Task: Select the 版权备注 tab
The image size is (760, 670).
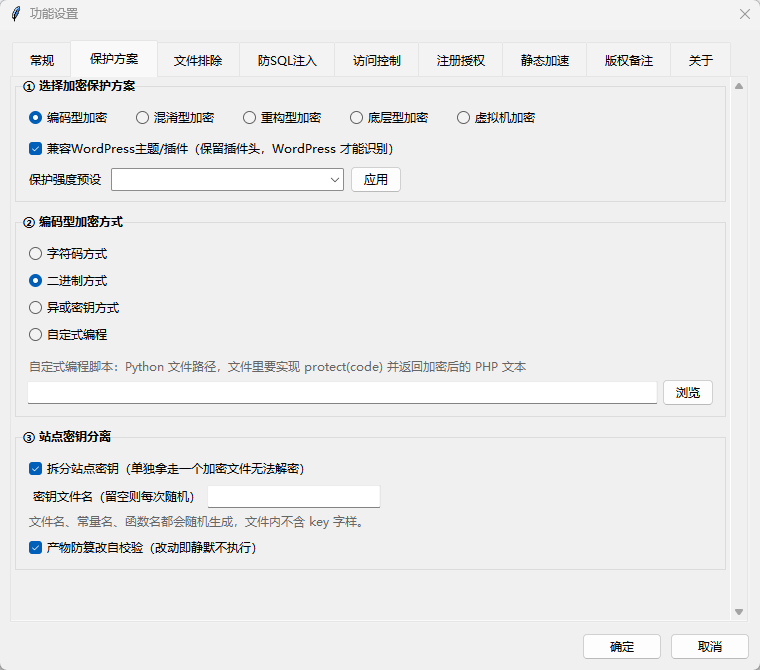Action: pyautogui.click(x=628, y=61)
